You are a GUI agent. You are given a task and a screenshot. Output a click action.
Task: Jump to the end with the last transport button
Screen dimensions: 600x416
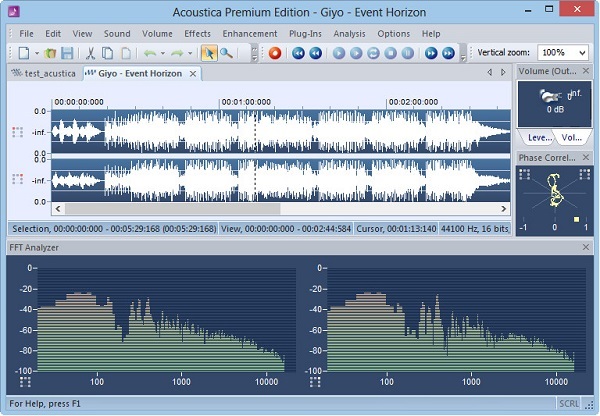click(450, 53)
